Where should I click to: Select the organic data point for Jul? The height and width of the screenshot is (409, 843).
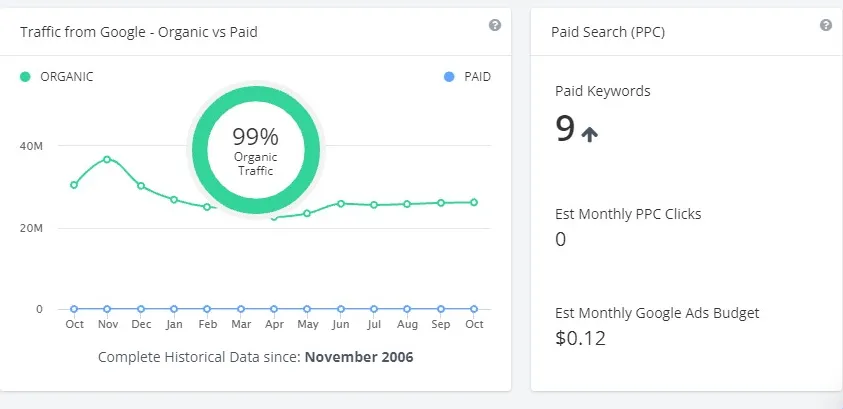374,205
